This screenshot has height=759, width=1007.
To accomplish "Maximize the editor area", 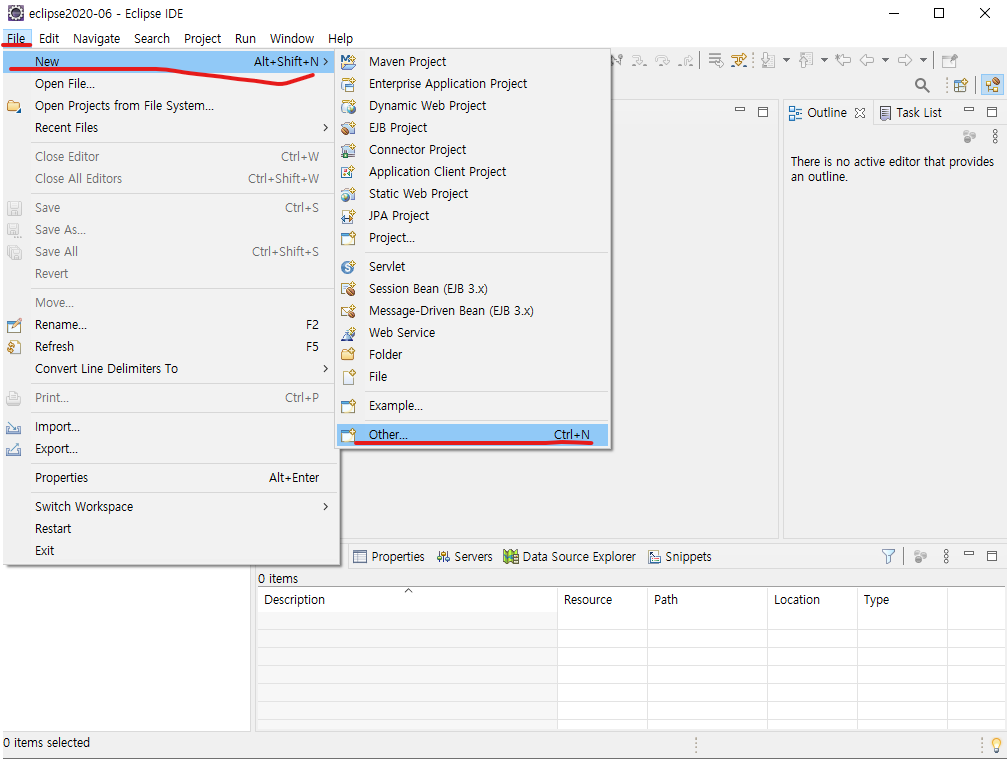I will [763, 112].
